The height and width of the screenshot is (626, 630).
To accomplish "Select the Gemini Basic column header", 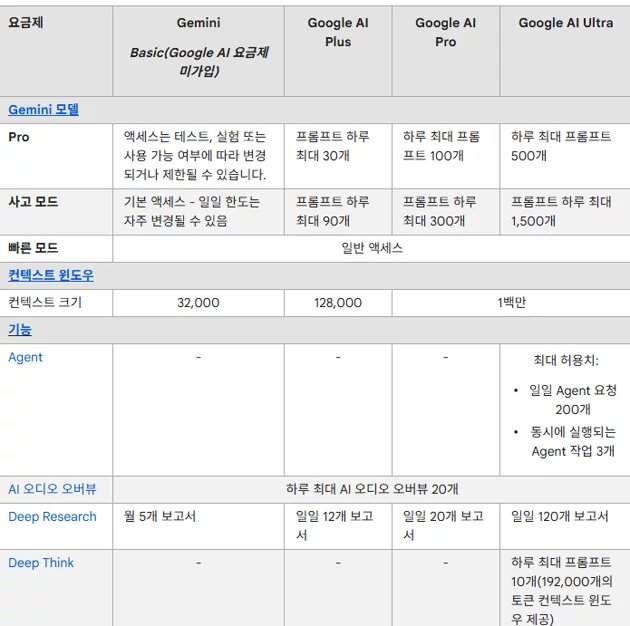I will [198, 51].
